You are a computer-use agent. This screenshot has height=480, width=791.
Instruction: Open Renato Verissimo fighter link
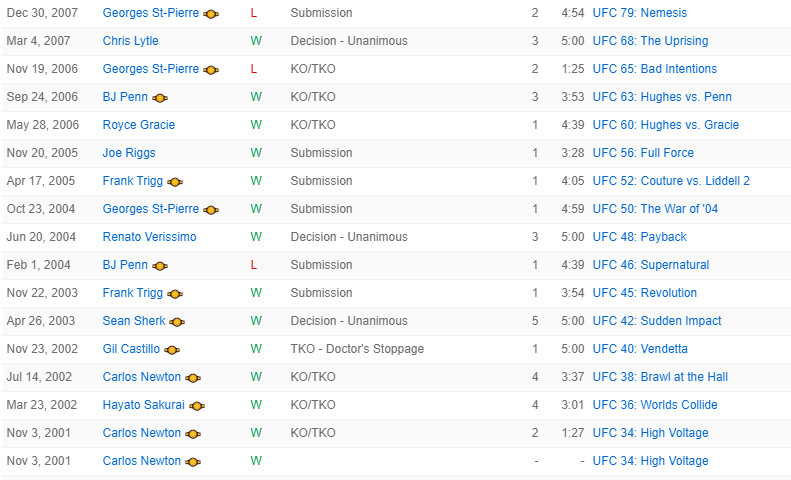pyautogui.click(x=149, y=237)
